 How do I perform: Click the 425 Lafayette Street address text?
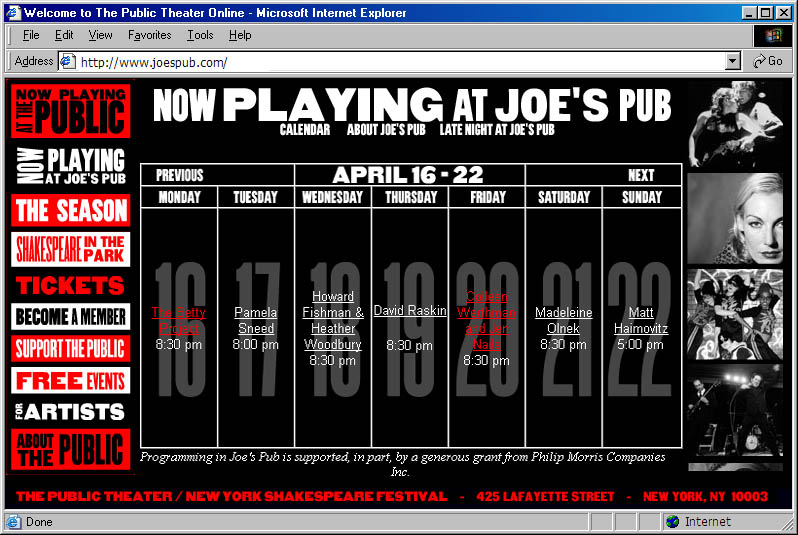point(545,496)
